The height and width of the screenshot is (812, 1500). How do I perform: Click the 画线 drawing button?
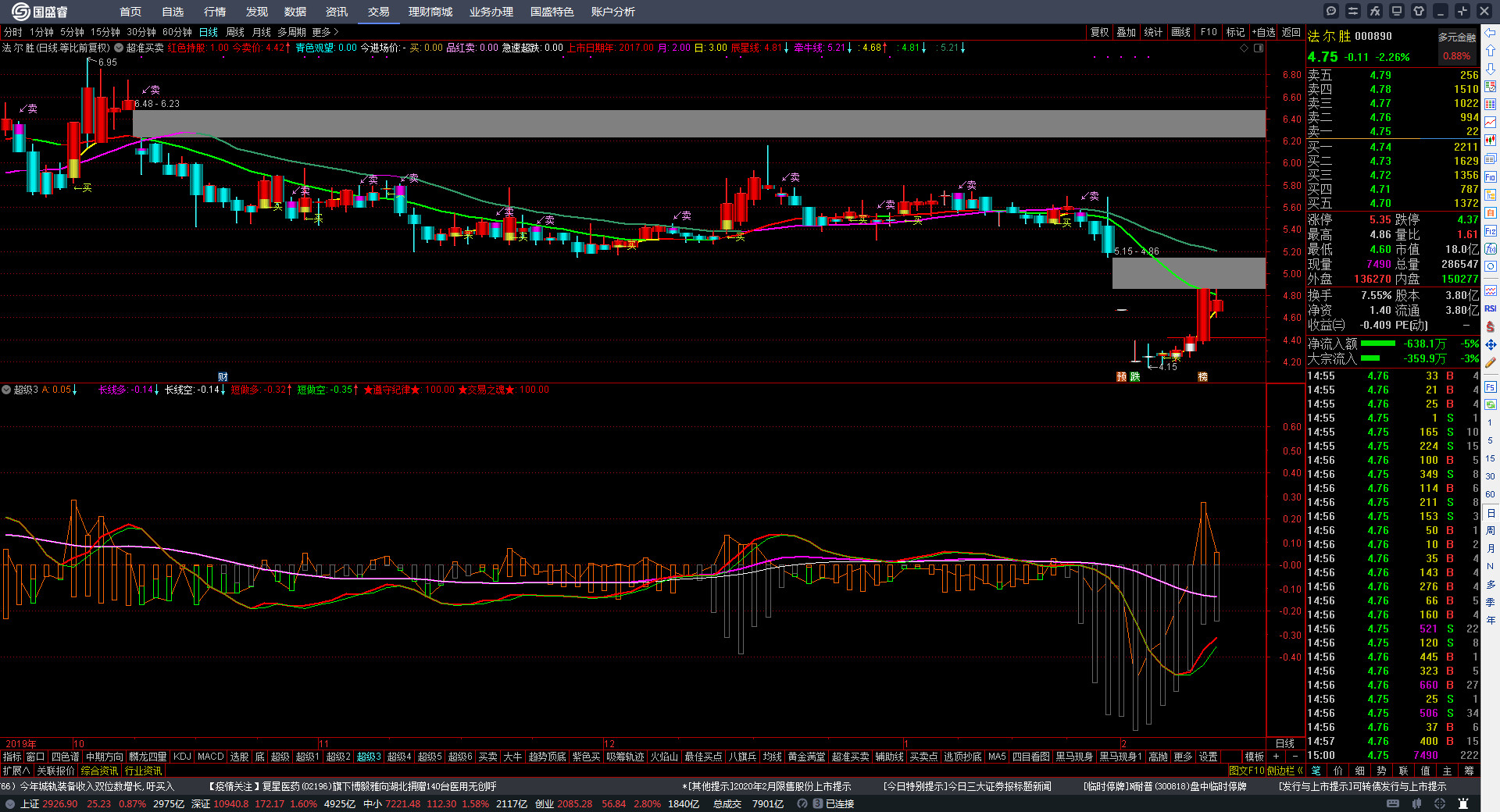(x=1181, y=32)
